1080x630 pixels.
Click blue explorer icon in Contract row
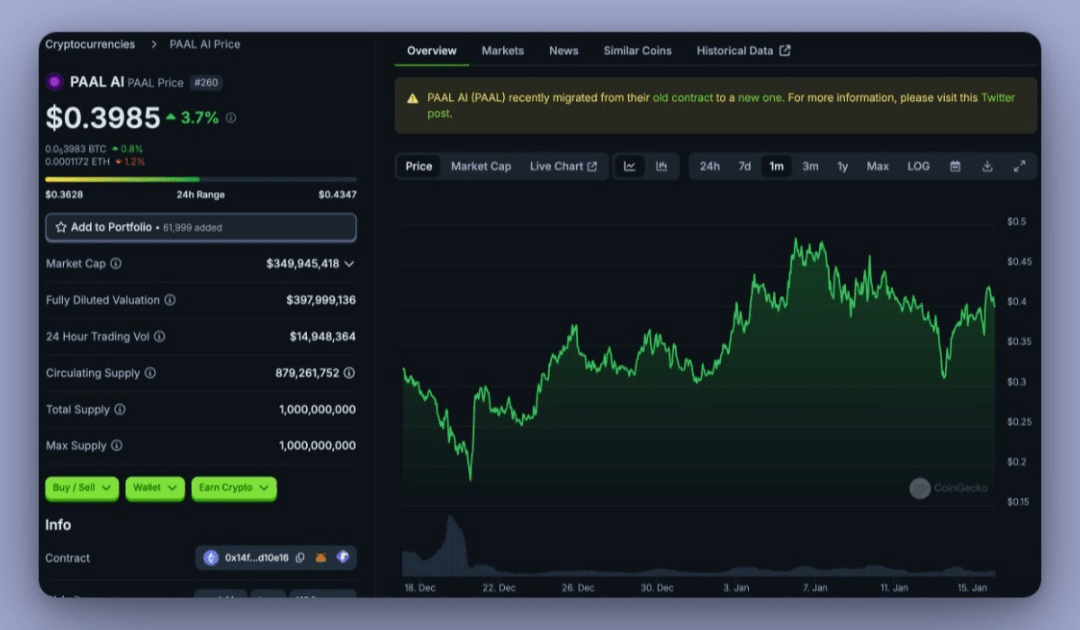[343, 557]
